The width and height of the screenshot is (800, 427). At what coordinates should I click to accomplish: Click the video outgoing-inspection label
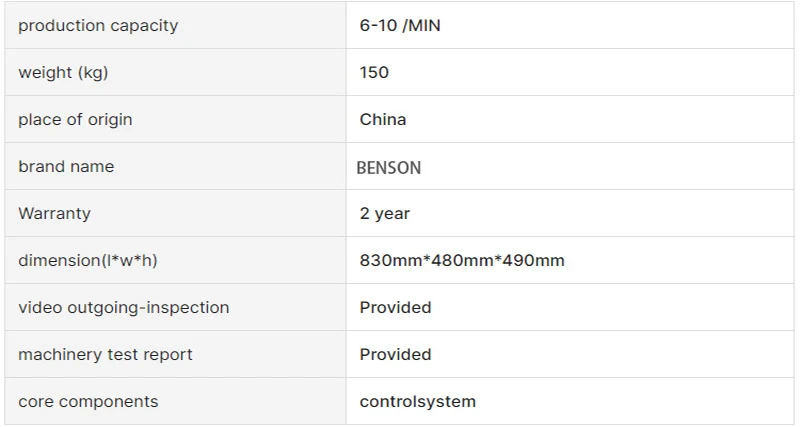pos(124,308)
